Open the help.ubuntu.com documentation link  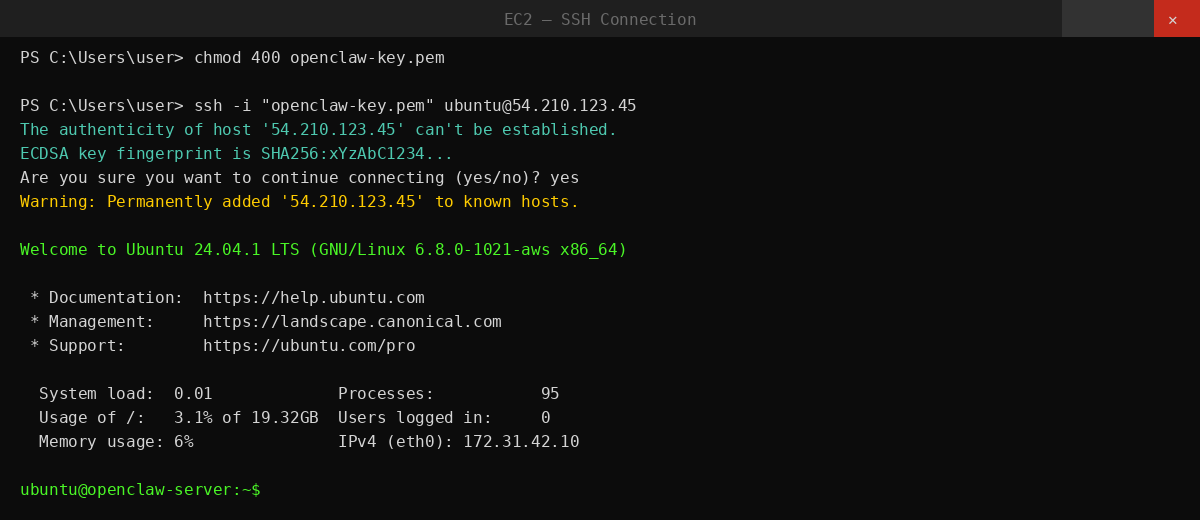coord(313,298)
